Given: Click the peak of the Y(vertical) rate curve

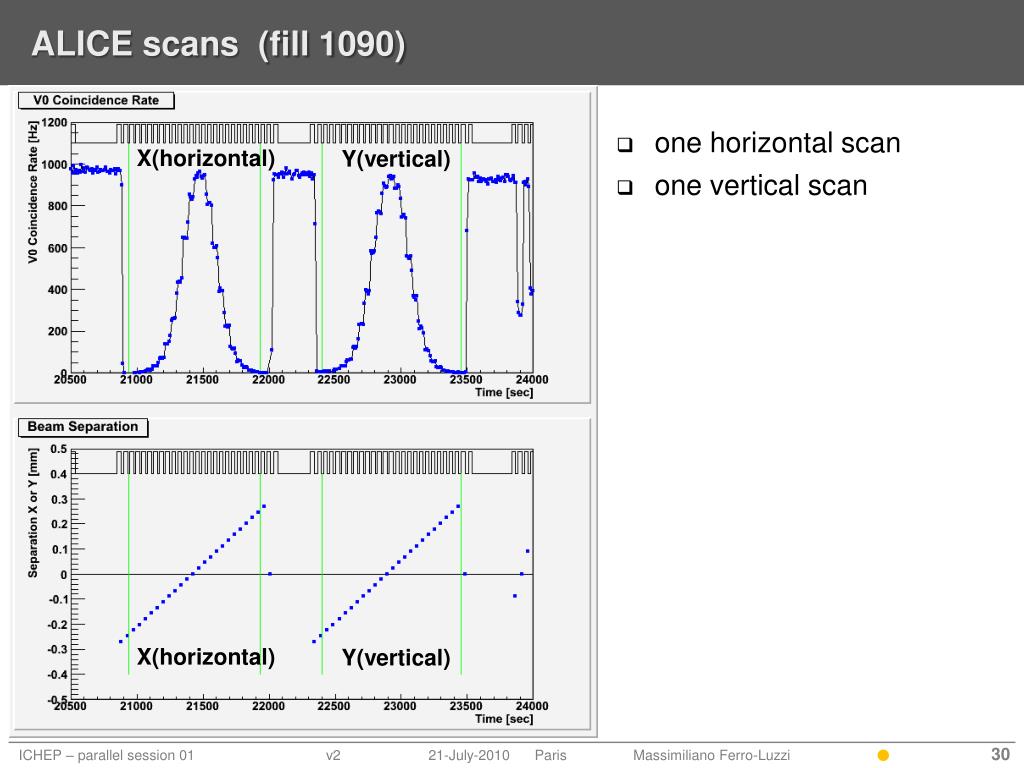Looking at the screenshot, I should [391, 177].
